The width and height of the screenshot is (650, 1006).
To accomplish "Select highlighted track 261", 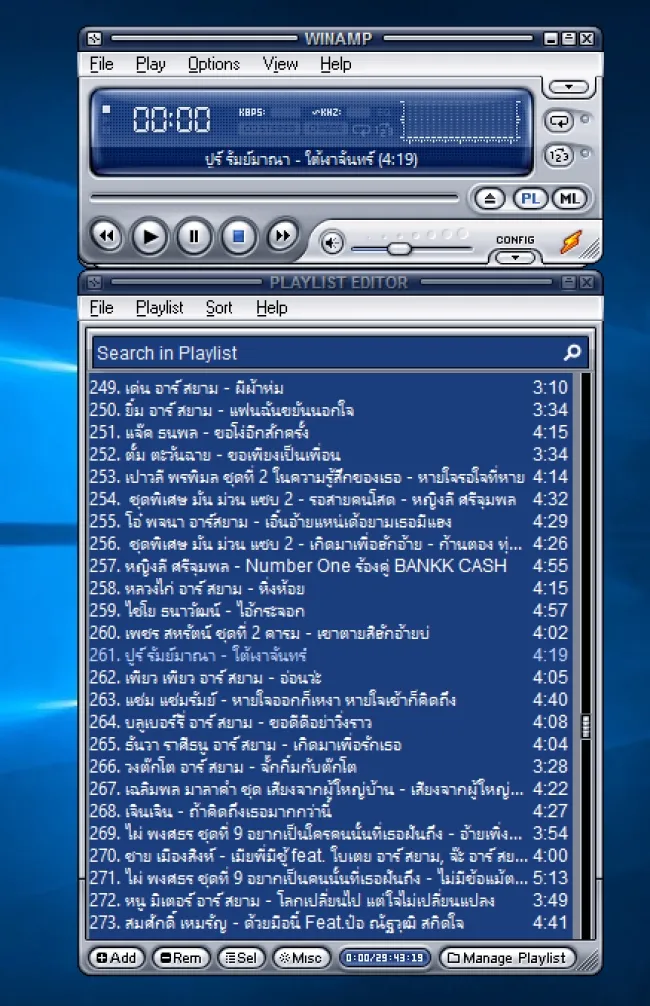I will tap(329, 655).
